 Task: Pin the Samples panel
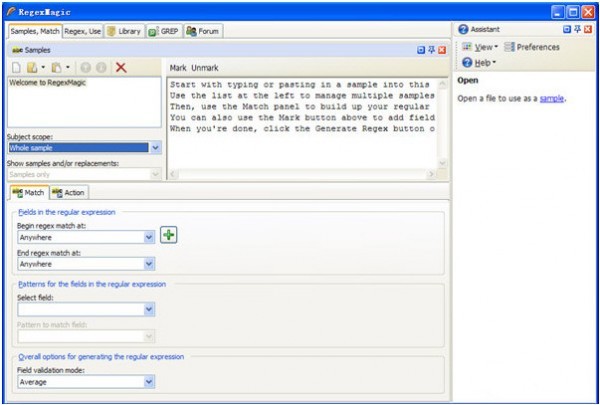(x=431, y=49)
